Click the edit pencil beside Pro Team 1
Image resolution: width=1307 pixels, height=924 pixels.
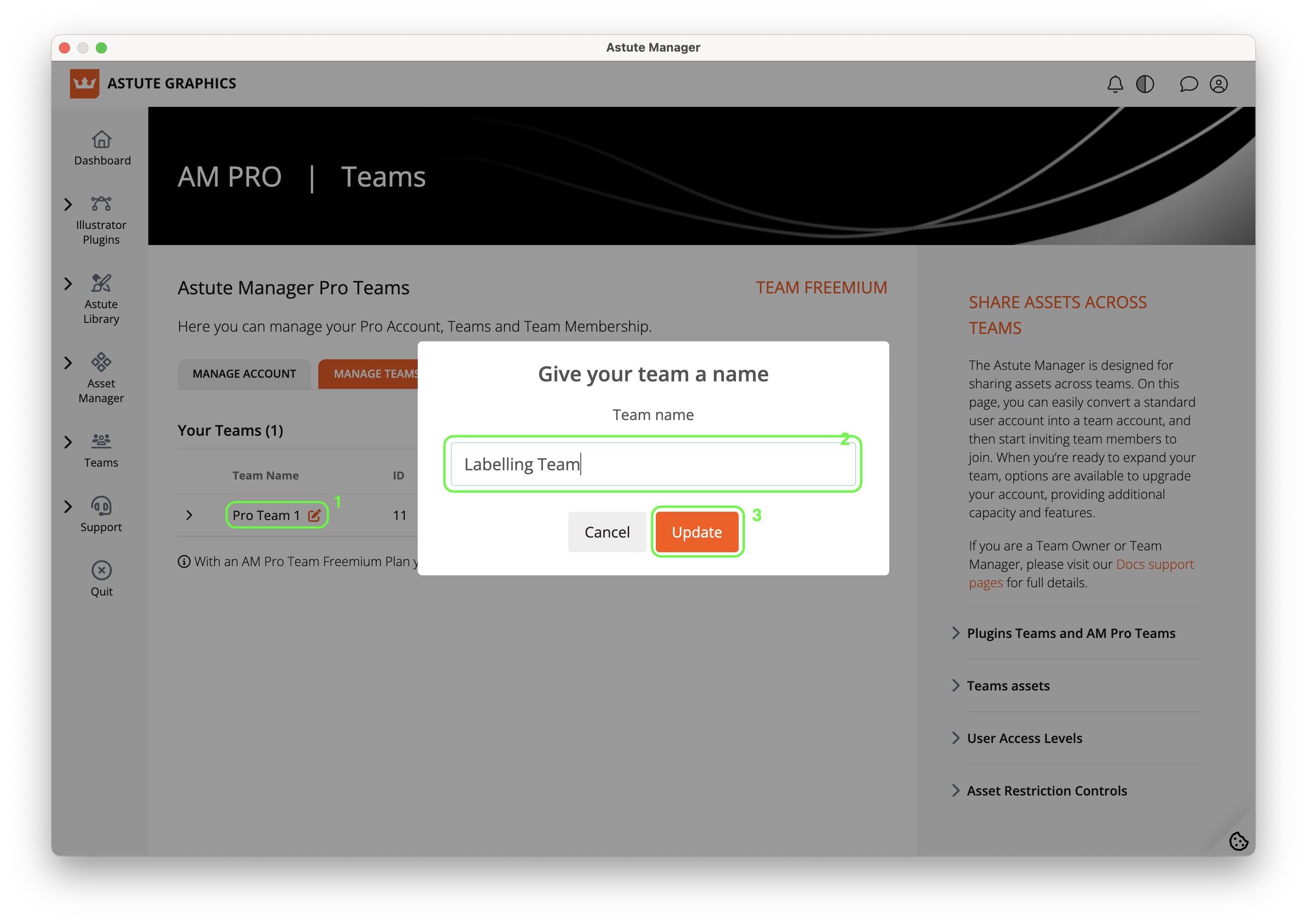tap(314, 515)
